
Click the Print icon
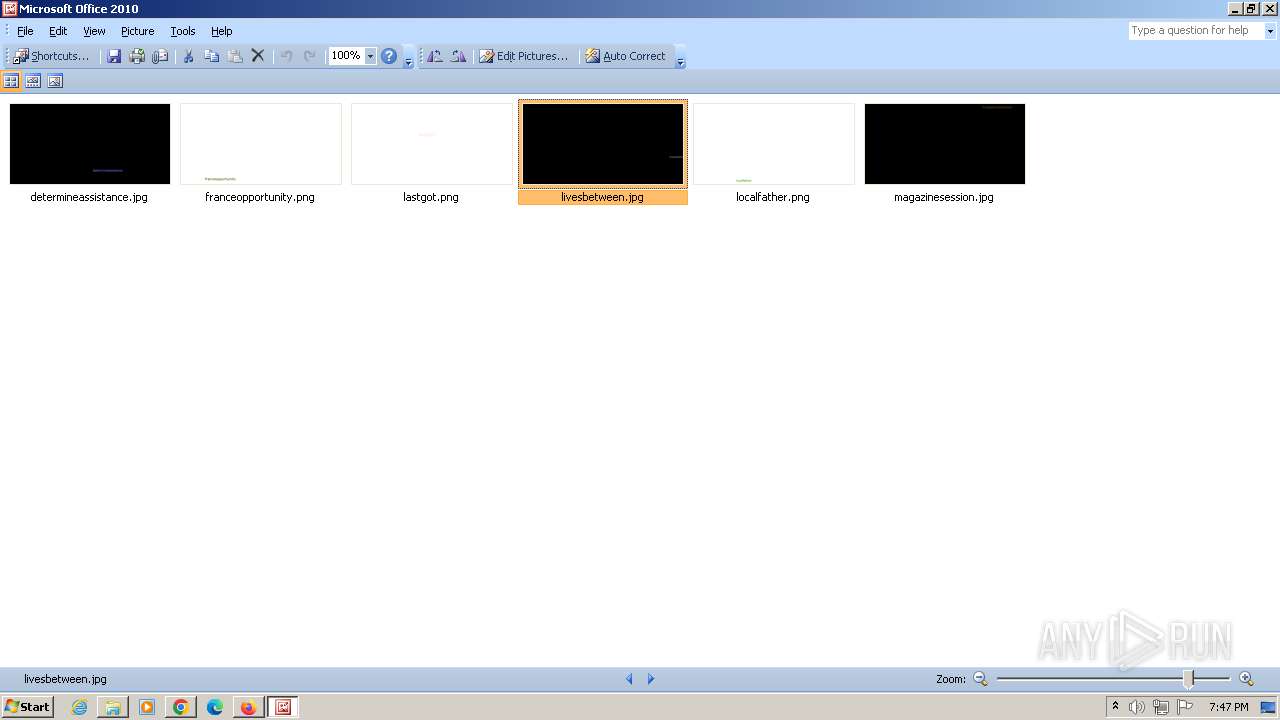[137, 56]
